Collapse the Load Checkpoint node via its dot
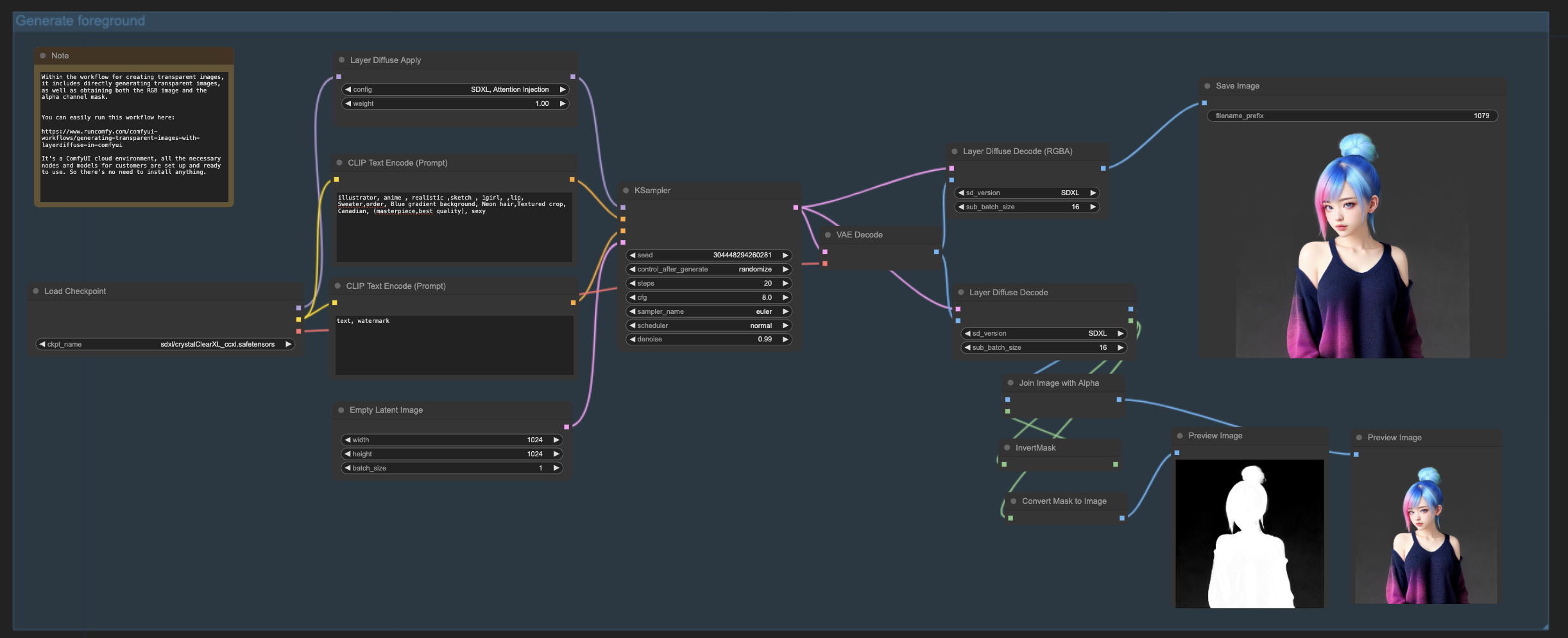Viewport: 1568px width, 638px height. 36,291
